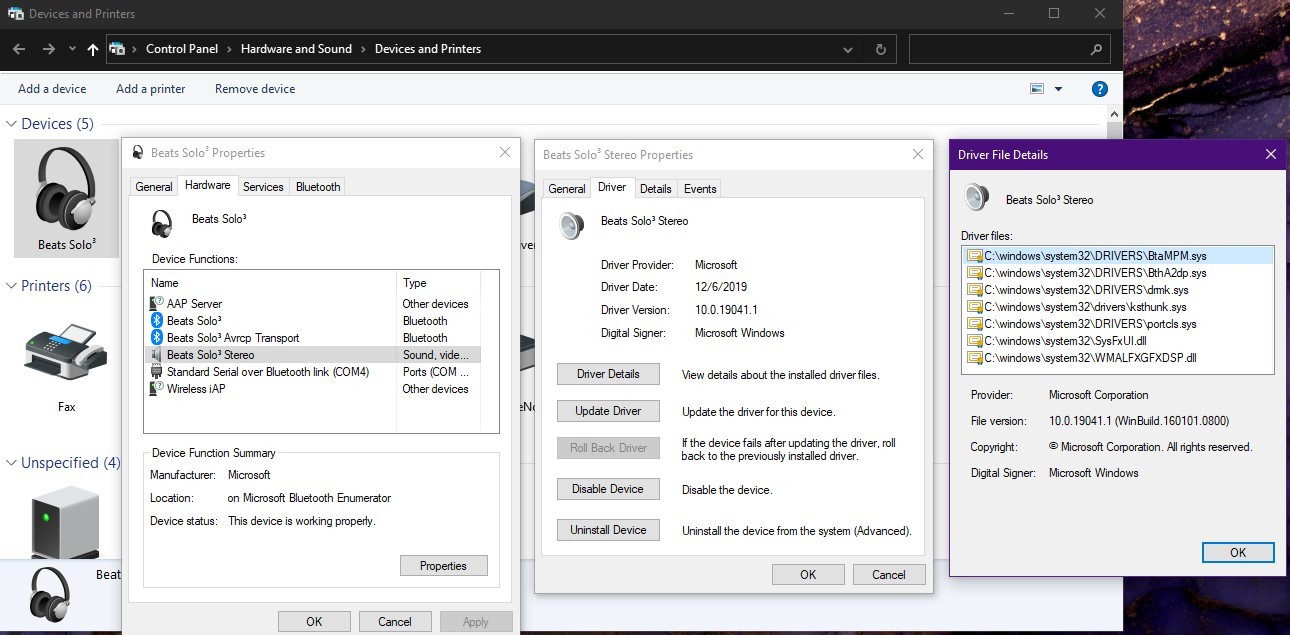Click the speaker icon in Stereo Properties
The height and width of the screenshot is (635, 1290).
pyautogui.click(x=571, y=225)
